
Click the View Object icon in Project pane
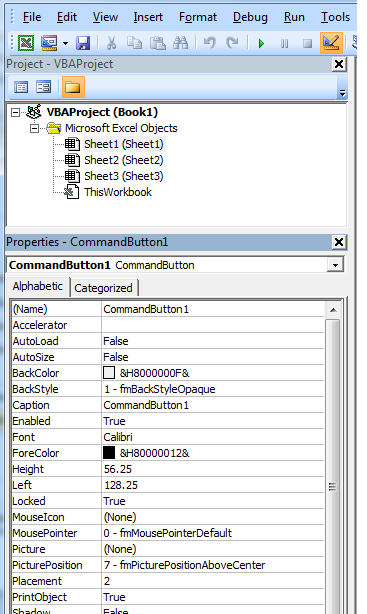(43, 87)
